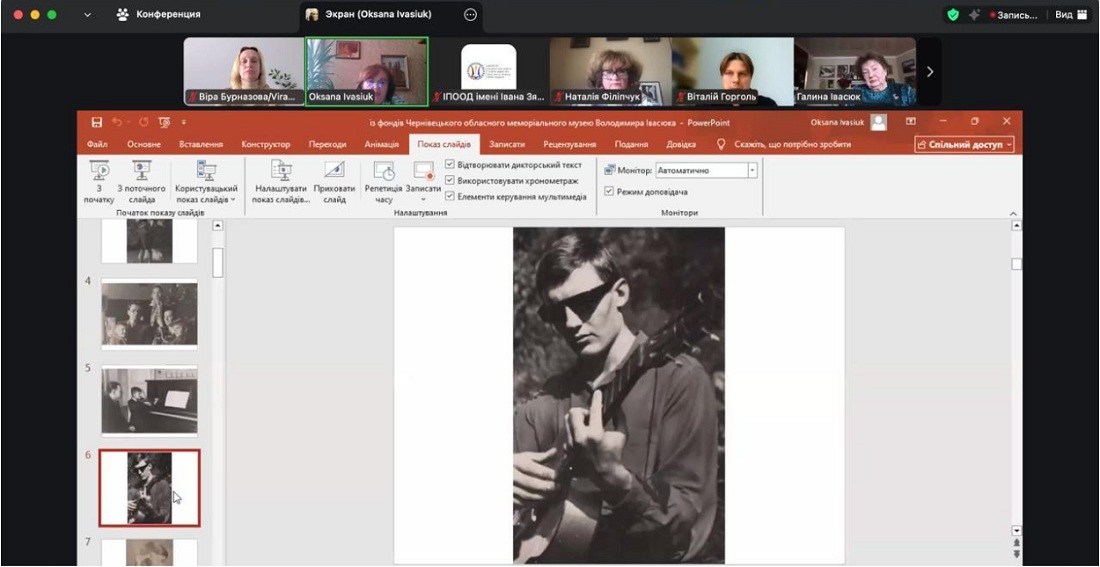Switch to the Анімація ribbon tab
Viewport: 1100px width, 567px height.
point(381,144)
